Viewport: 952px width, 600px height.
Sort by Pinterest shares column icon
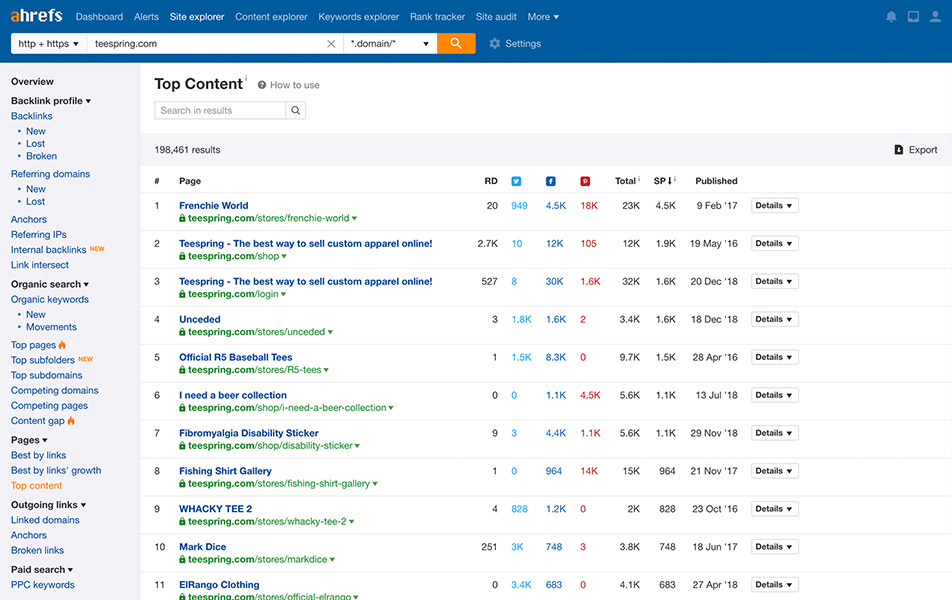[x=585, y=181]
